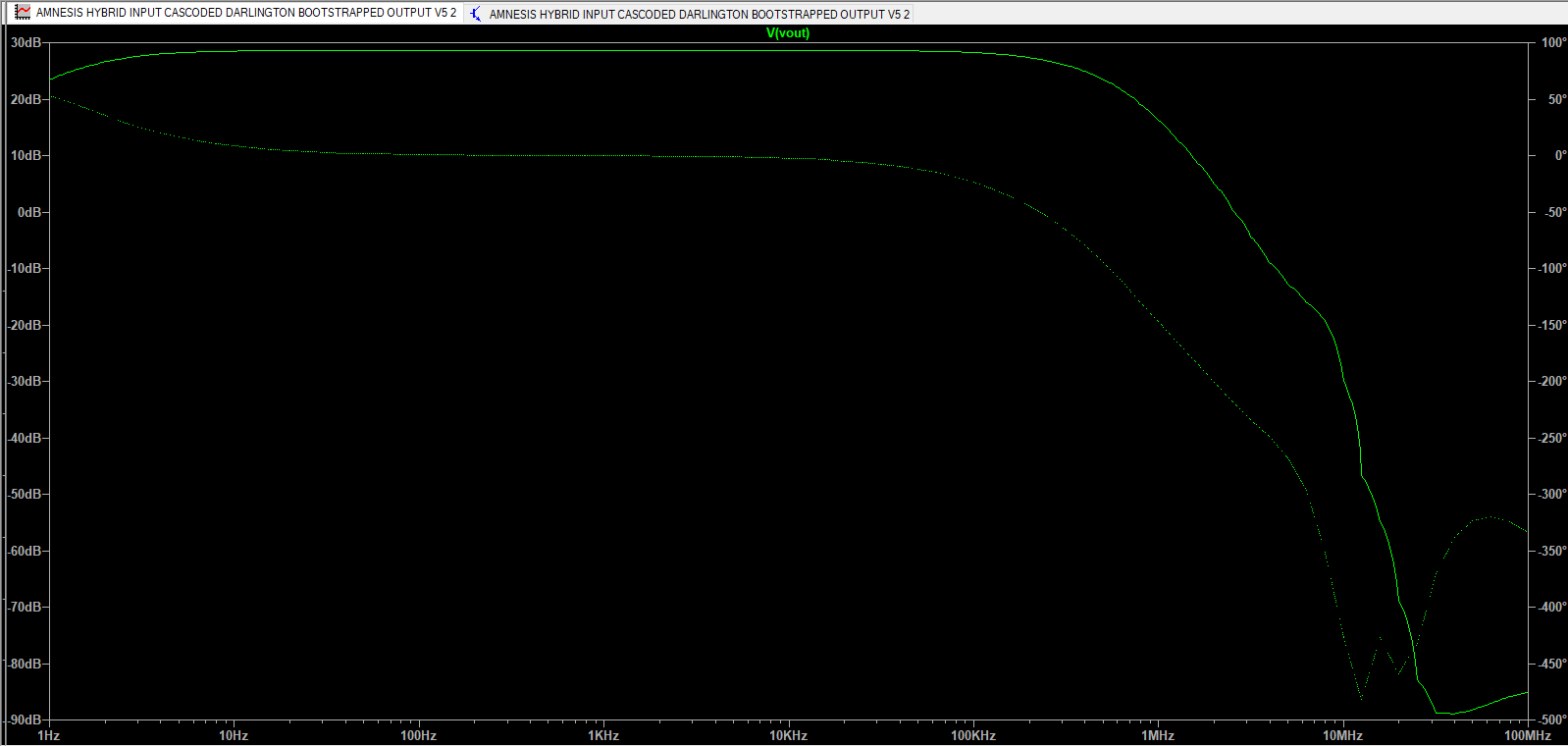Click the 10KHz frequency axis label
This screenshot has height=746, width=1568.
pos(788,735)
